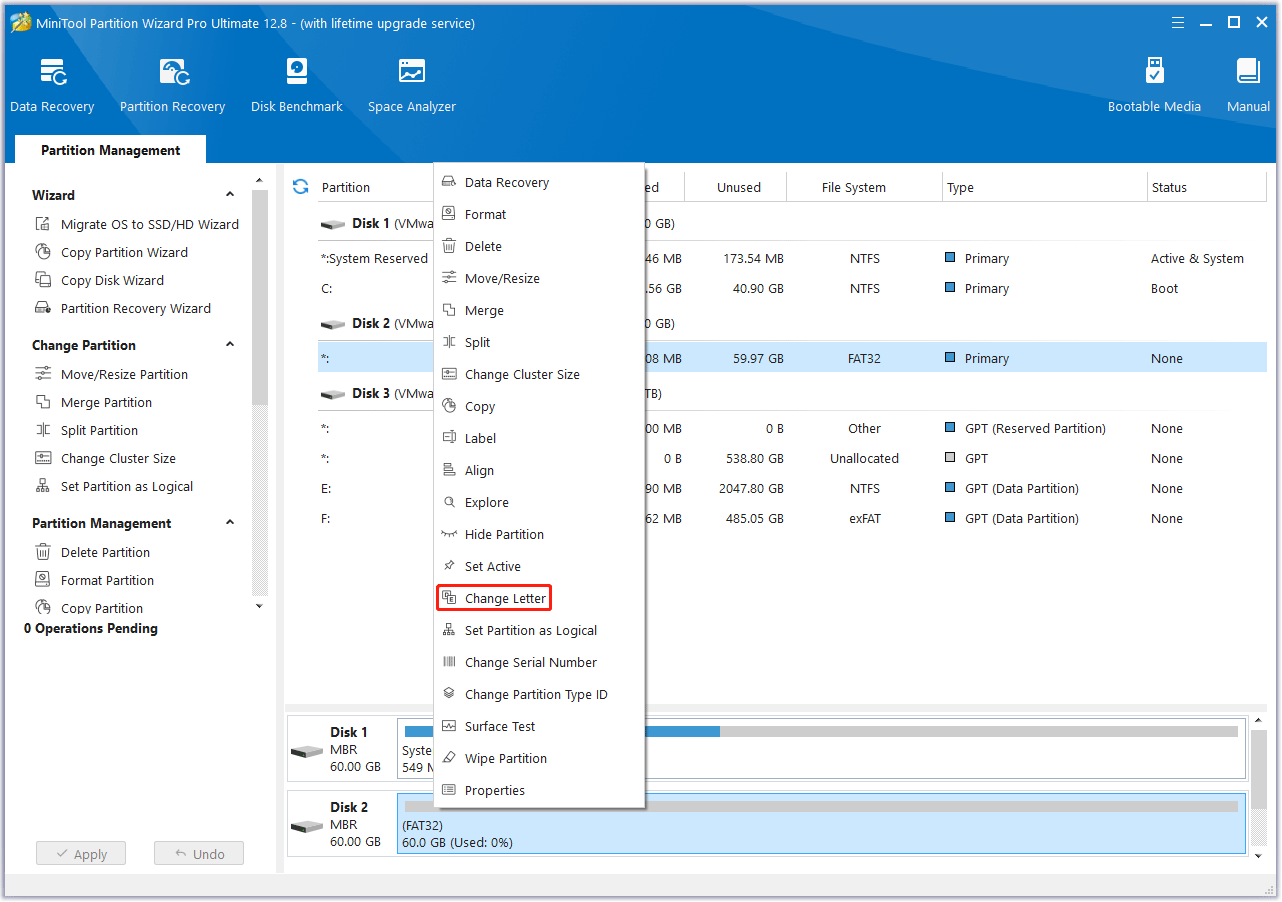The width and height of the screenshot is (1282, 902).
Task: Click the trash icon for Delete in the context menu
Action: pos(449,246)
